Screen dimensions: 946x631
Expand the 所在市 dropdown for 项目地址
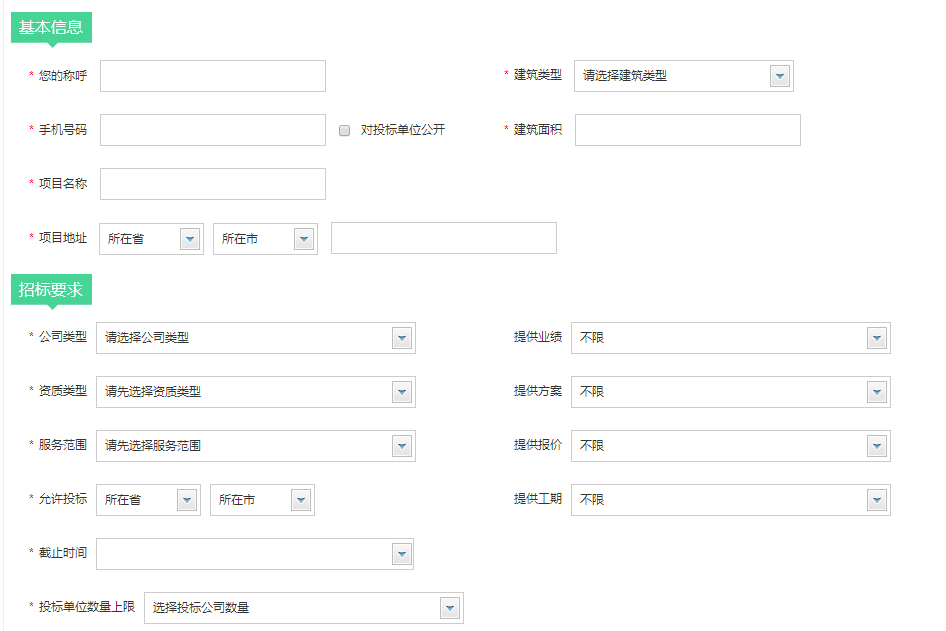265,239
